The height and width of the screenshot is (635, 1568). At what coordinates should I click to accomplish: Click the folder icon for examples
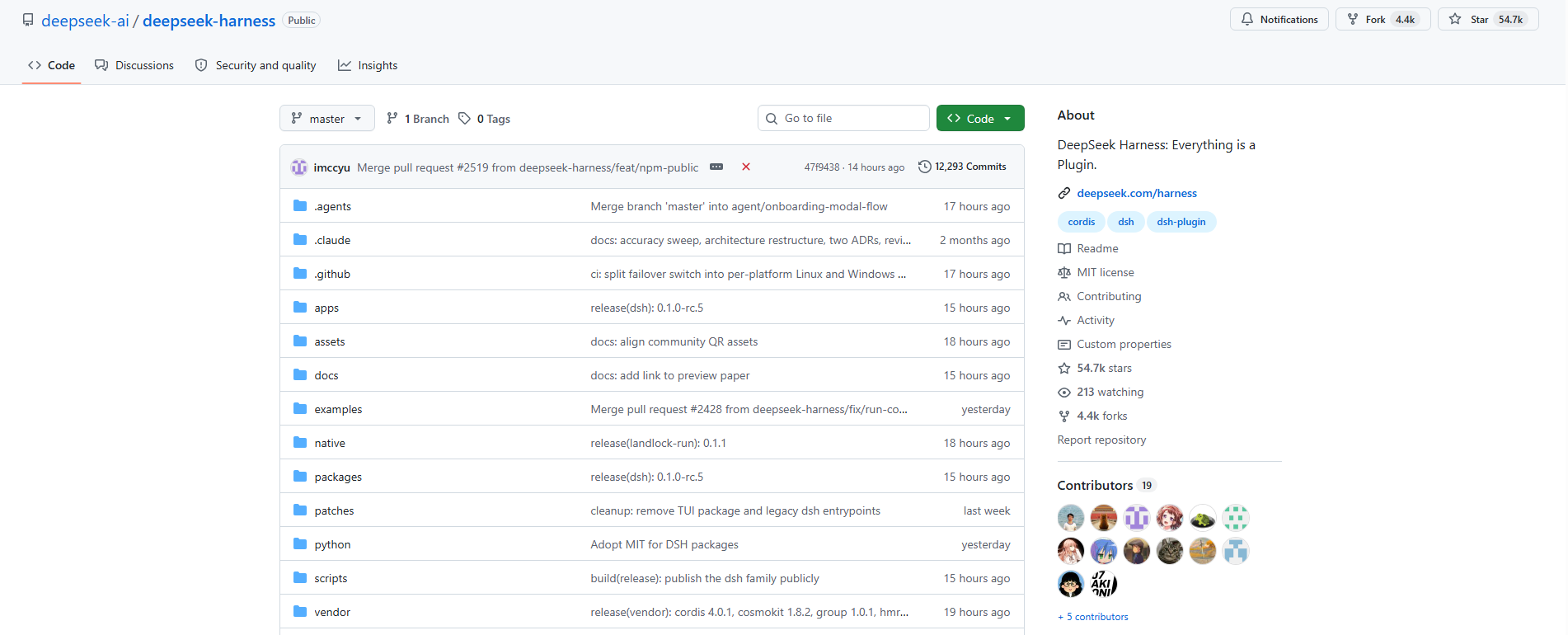point(300,409)
